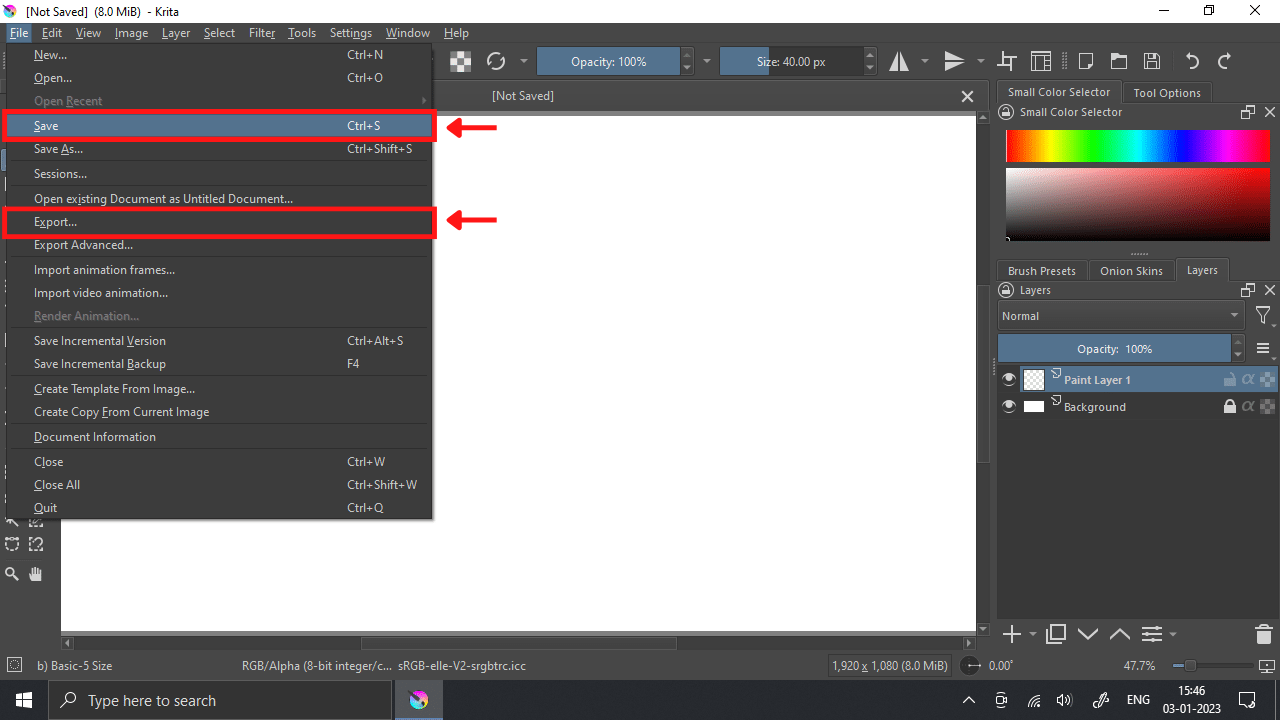
Task: Toggle inherit alpha on Paint Layer 1
Action: (1248, 380)
